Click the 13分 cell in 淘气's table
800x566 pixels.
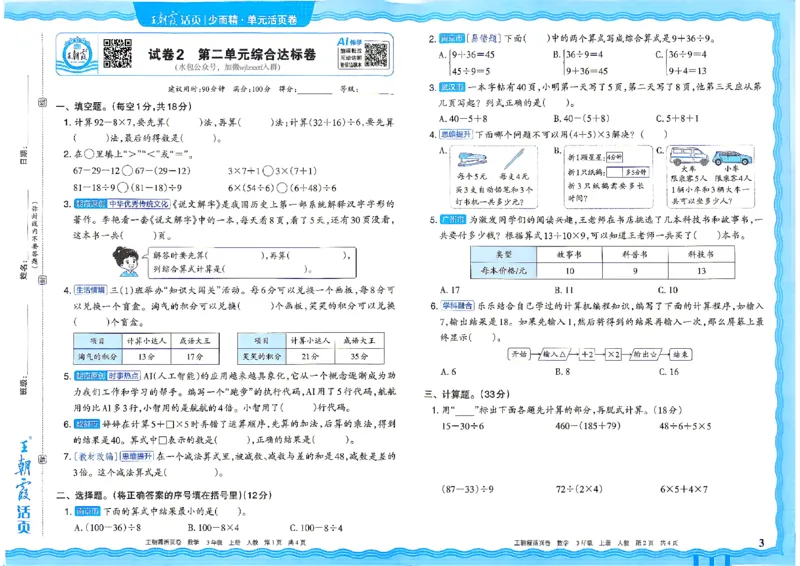click(x=147, y=356)
